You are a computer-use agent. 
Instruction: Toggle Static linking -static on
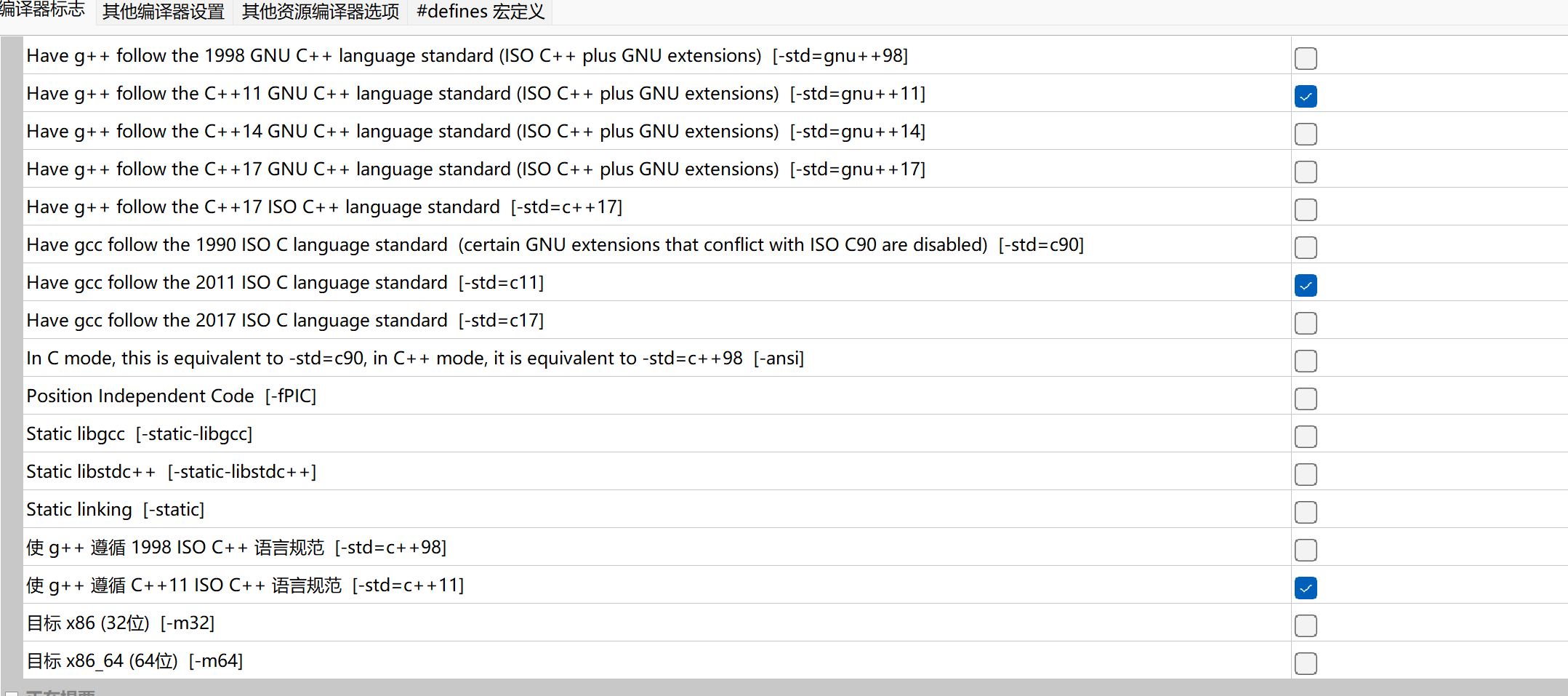click(1306, 512)
